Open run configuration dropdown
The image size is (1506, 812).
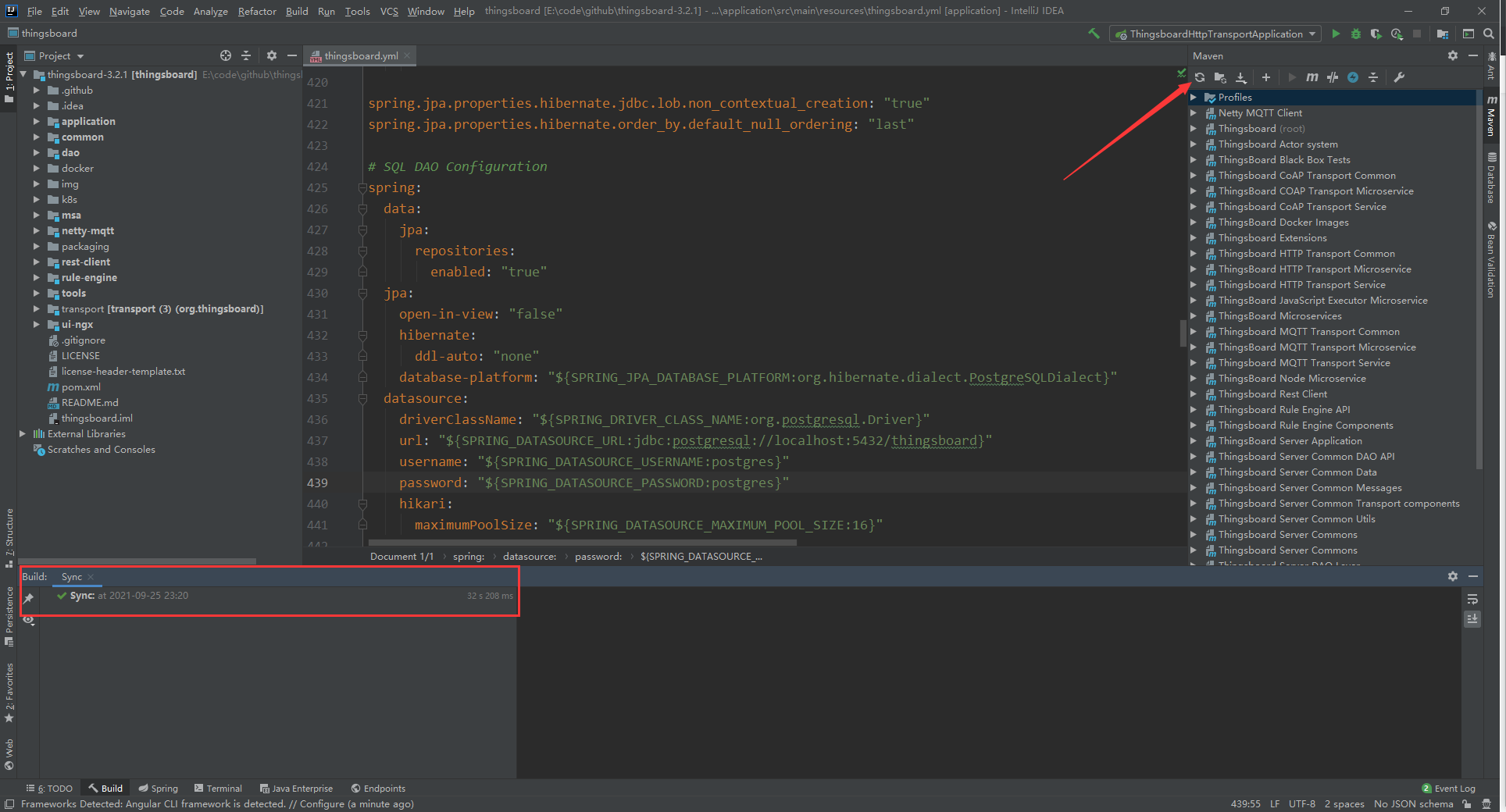(x=1216, y=34)
